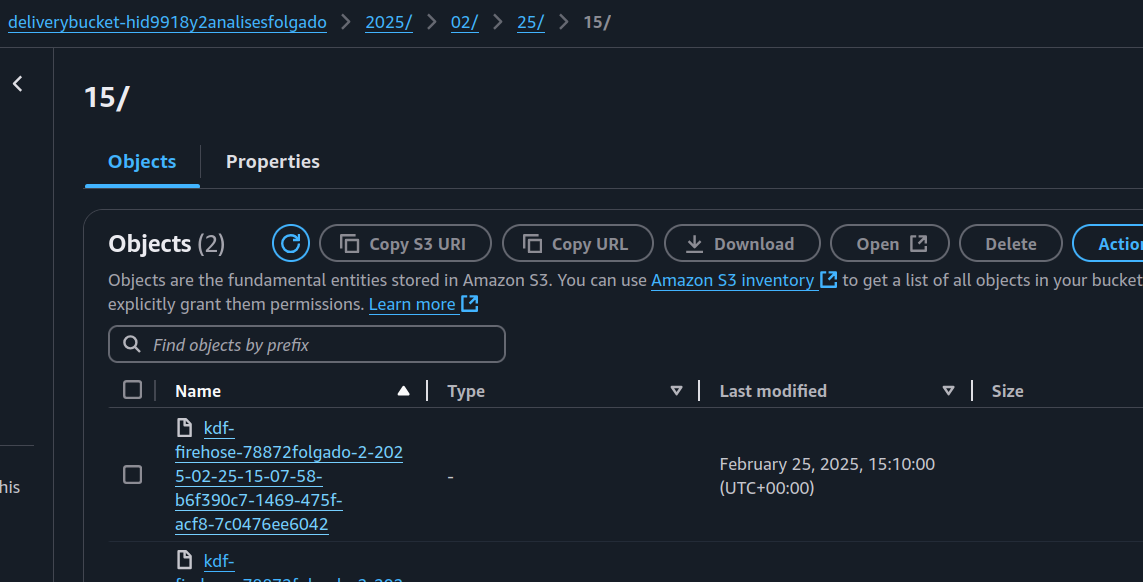This screenshot has height=582, width=1143.
Task: Click the file icon of first kdf-firehose object
Action: tap(184, 428)
